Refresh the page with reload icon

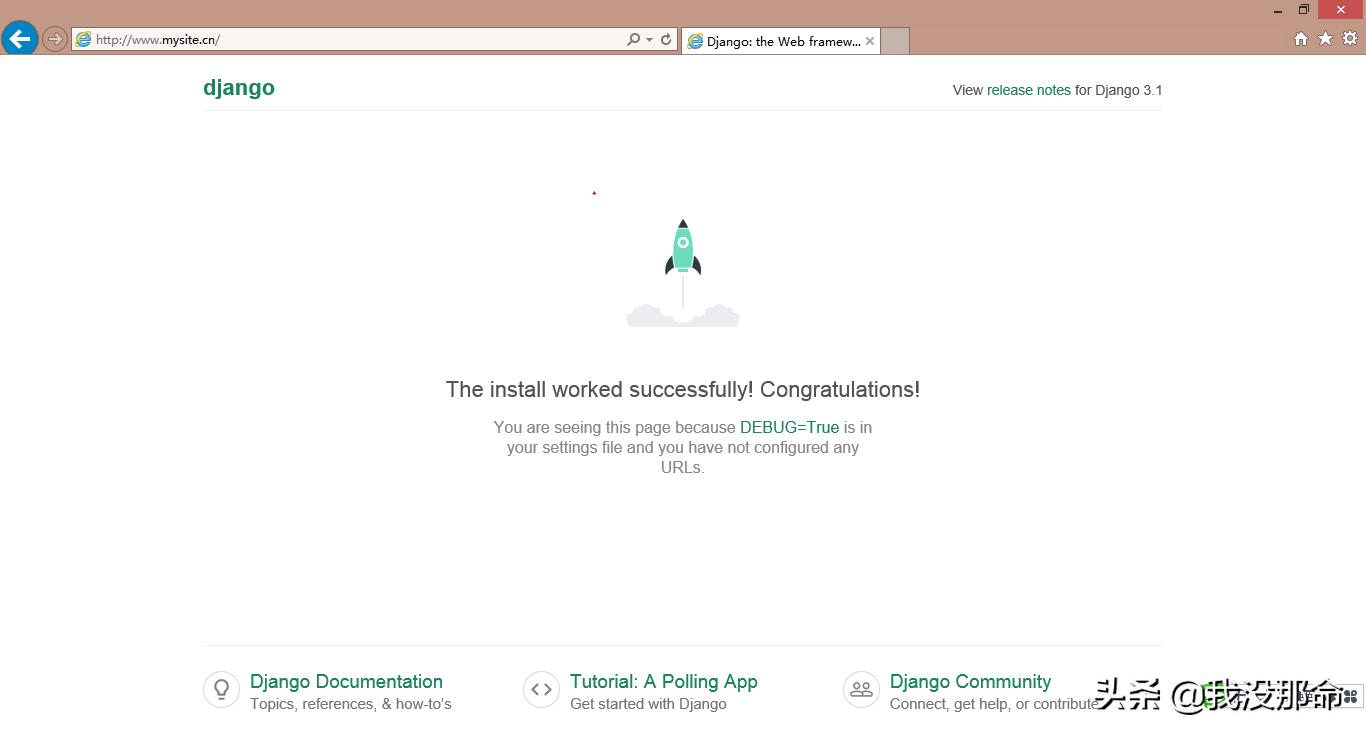click(x=666, y=40)
